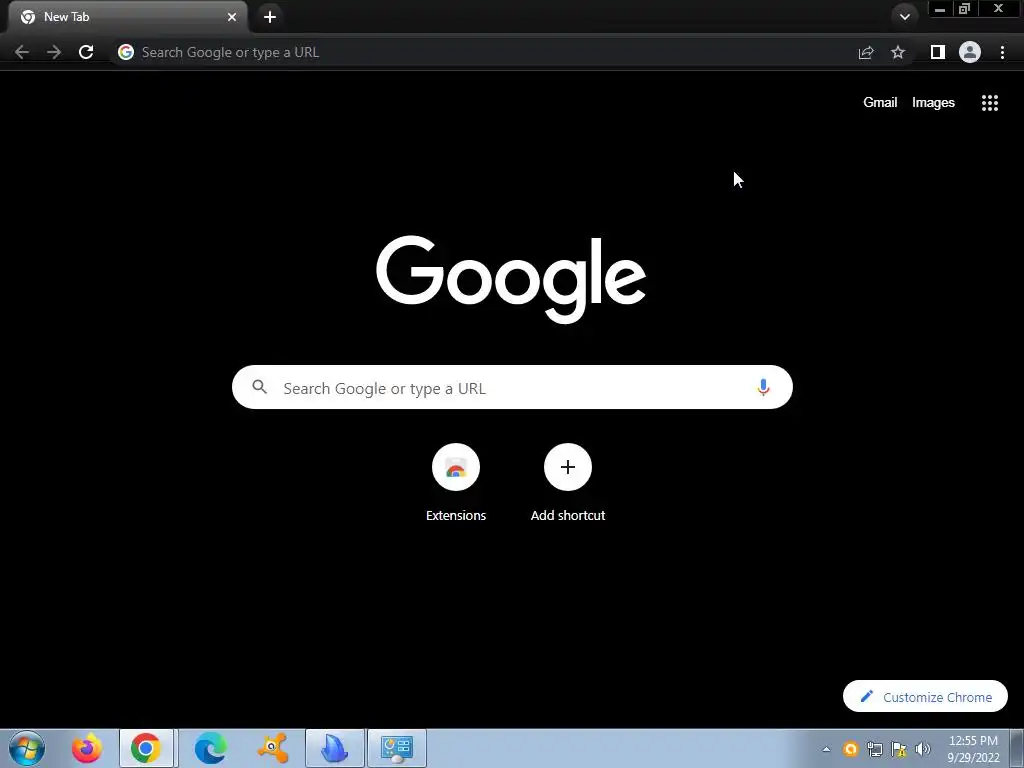Expand the tab search dropdown
Image resolution: width=1024 pixels, height=768 pixels.
904,17
